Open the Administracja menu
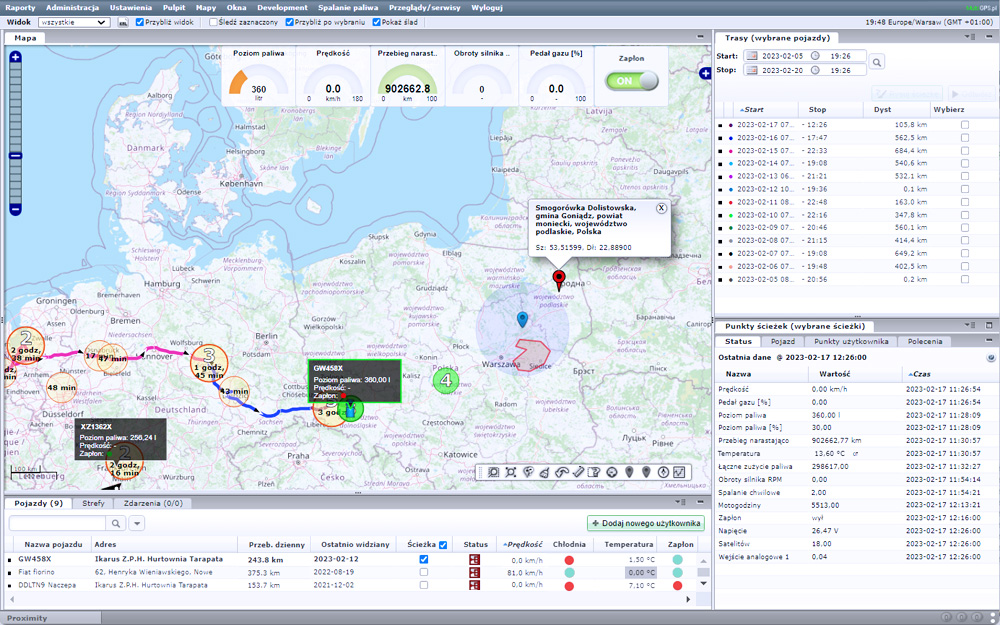1000x625 pixels. click(73, 8)
